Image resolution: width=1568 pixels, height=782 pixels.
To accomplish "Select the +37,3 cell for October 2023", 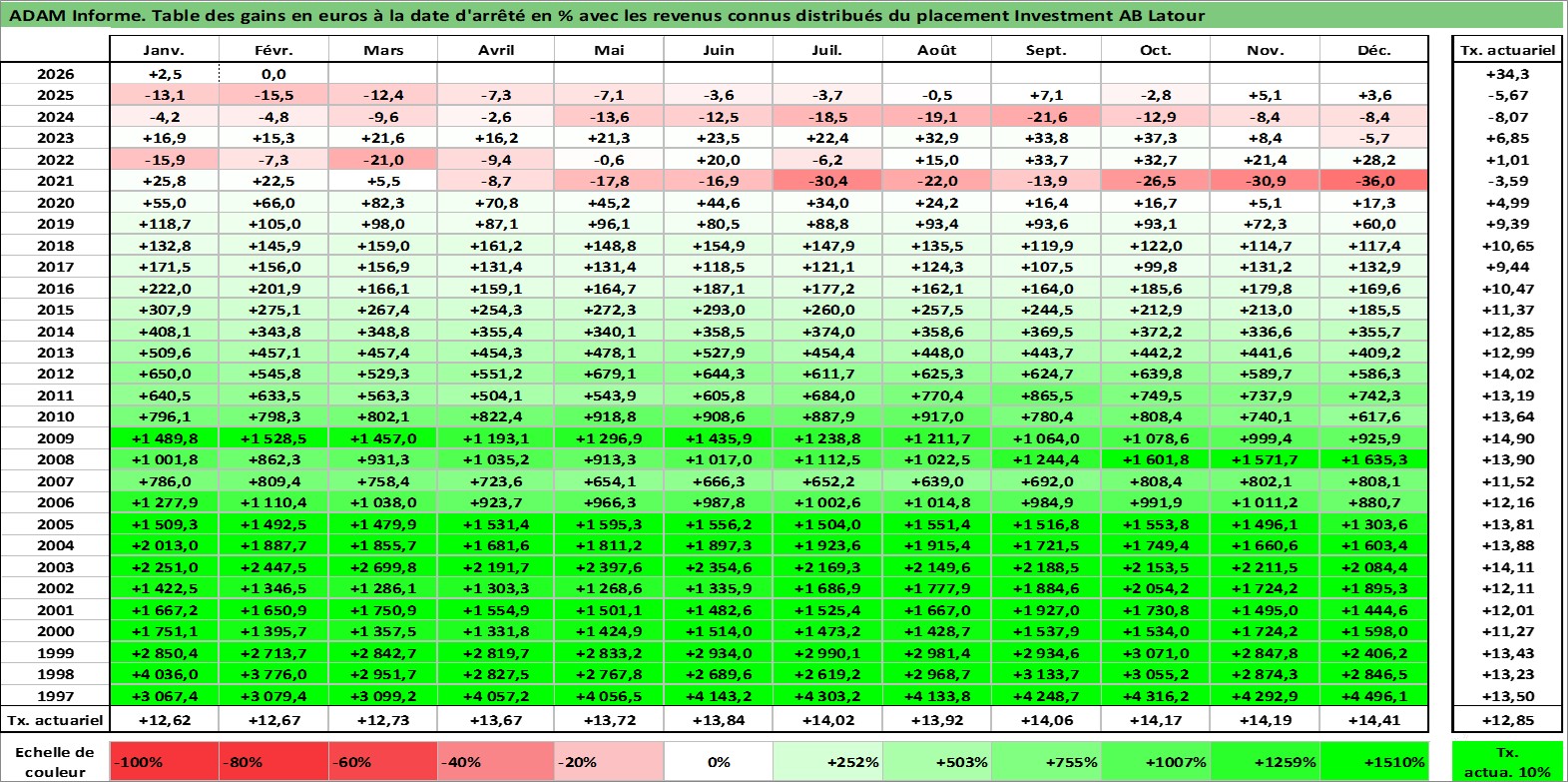I will coord(1155,138).
